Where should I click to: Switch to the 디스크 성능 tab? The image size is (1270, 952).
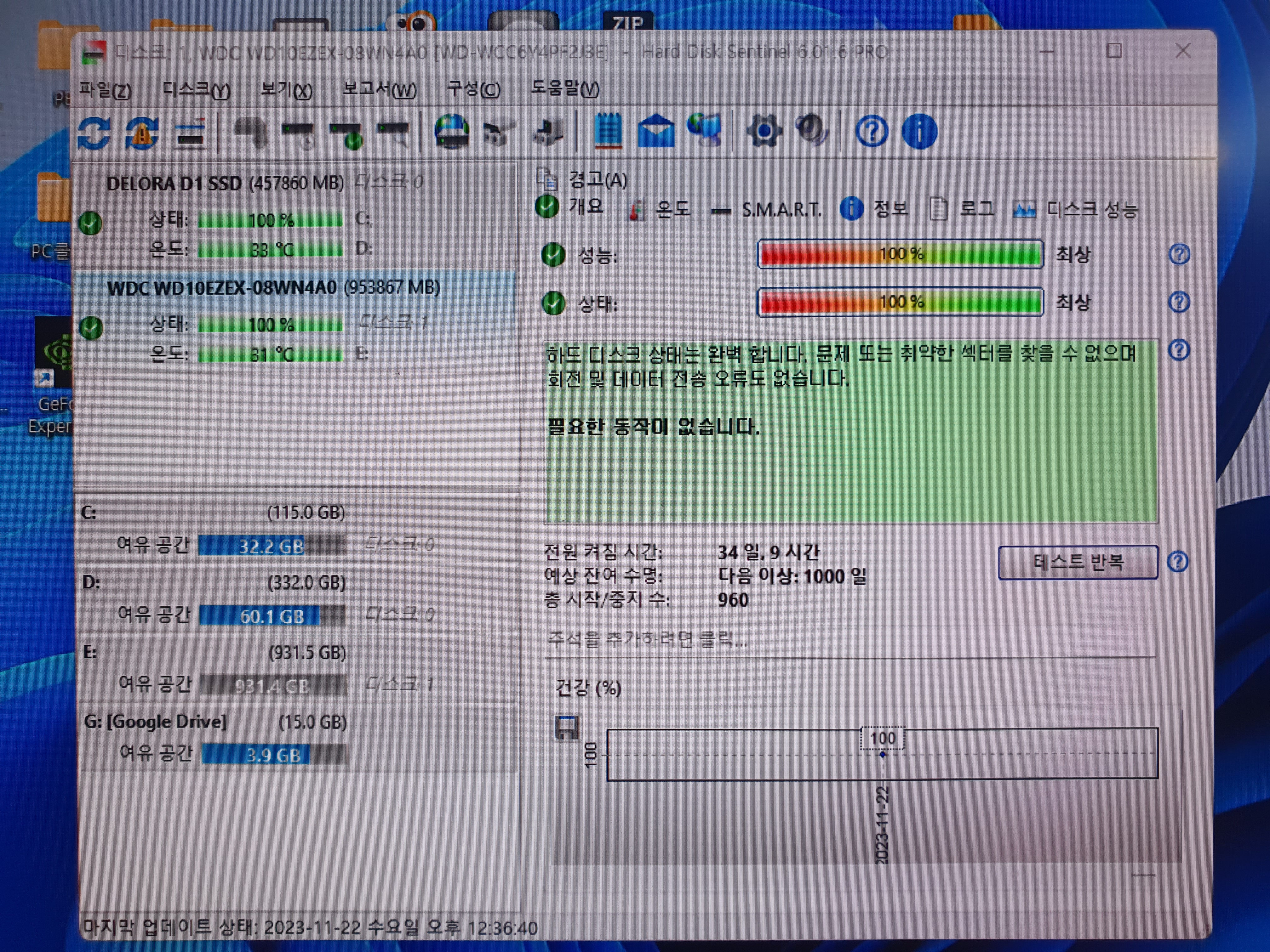coord(1075,209)
